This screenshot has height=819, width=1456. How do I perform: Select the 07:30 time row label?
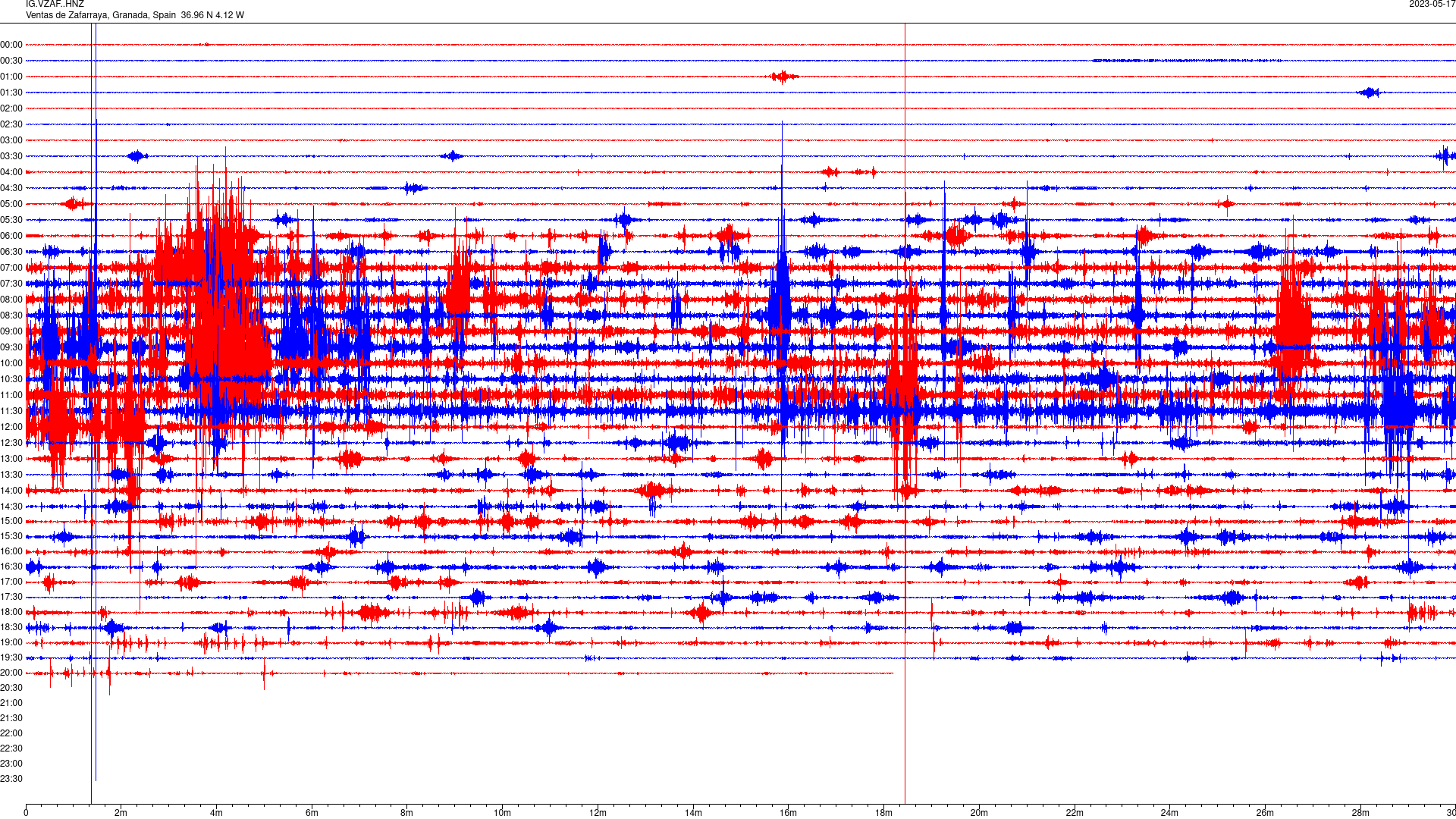tap(11, 284)
